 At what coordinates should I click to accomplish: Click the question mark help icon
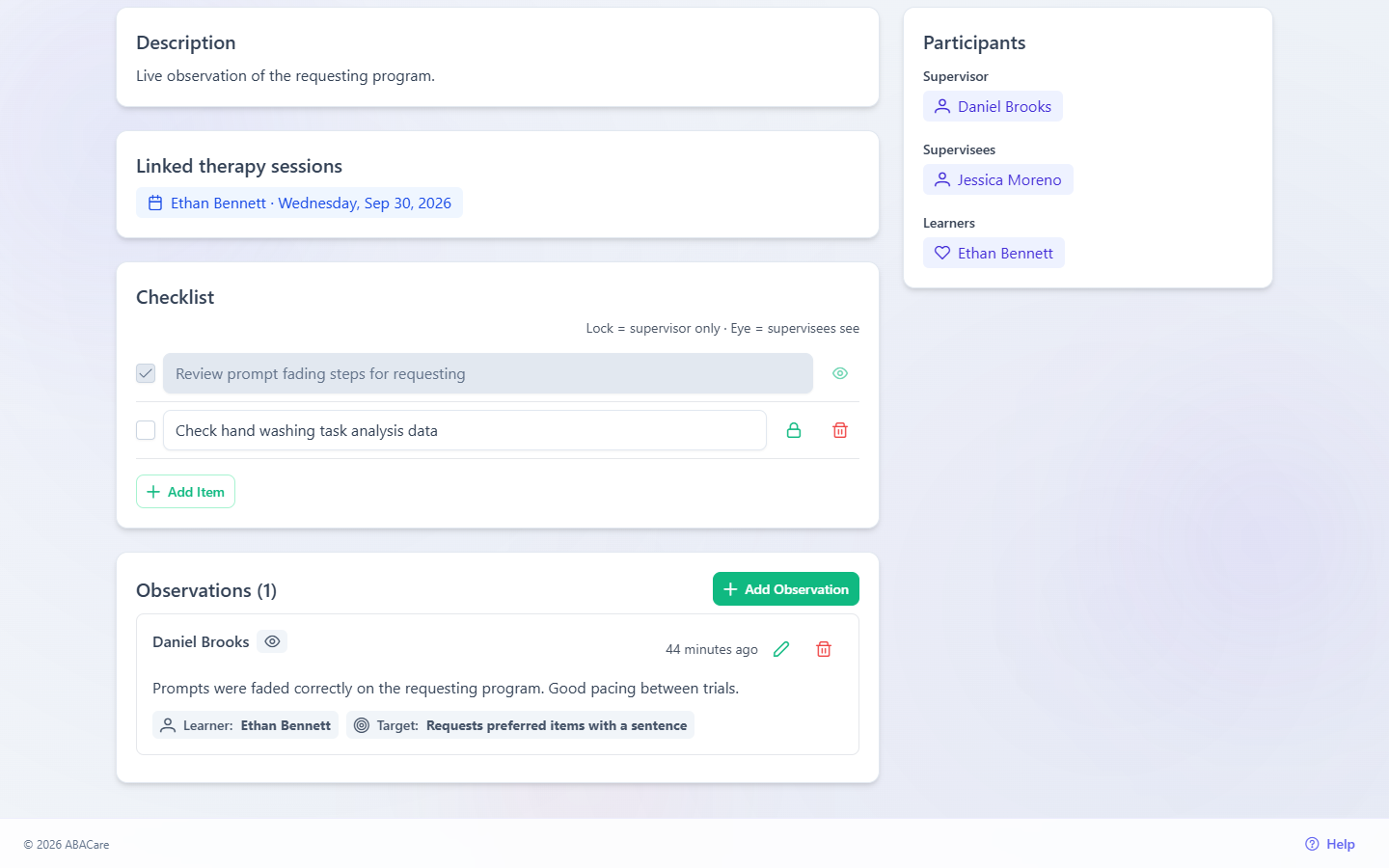(1312, 844)
